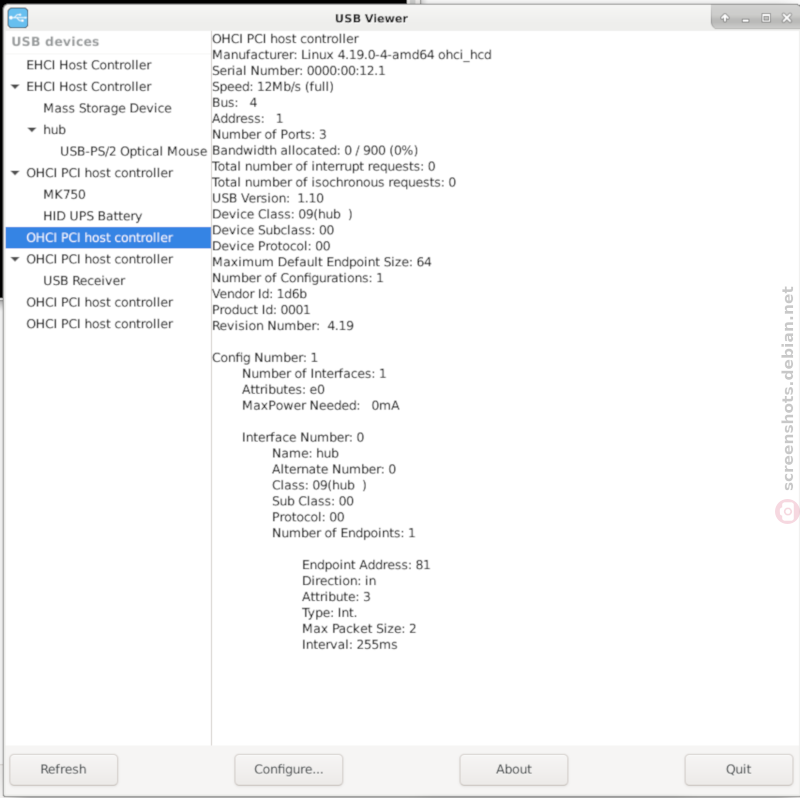This screenshot has width=800, height=798.
Task: Select USB Receiver device
Action: click(x=84, y=281)
